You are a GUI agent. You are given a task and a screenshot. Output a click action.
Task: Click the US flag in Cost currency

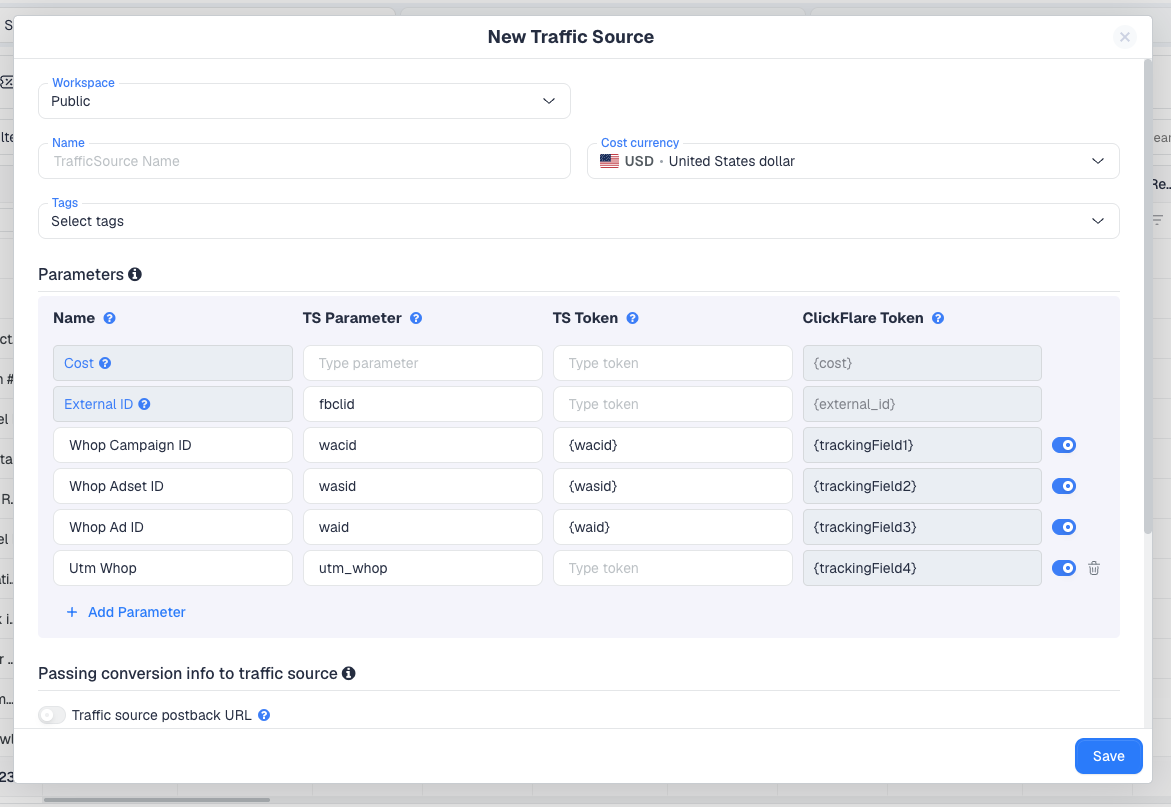(x=609, y=161)
